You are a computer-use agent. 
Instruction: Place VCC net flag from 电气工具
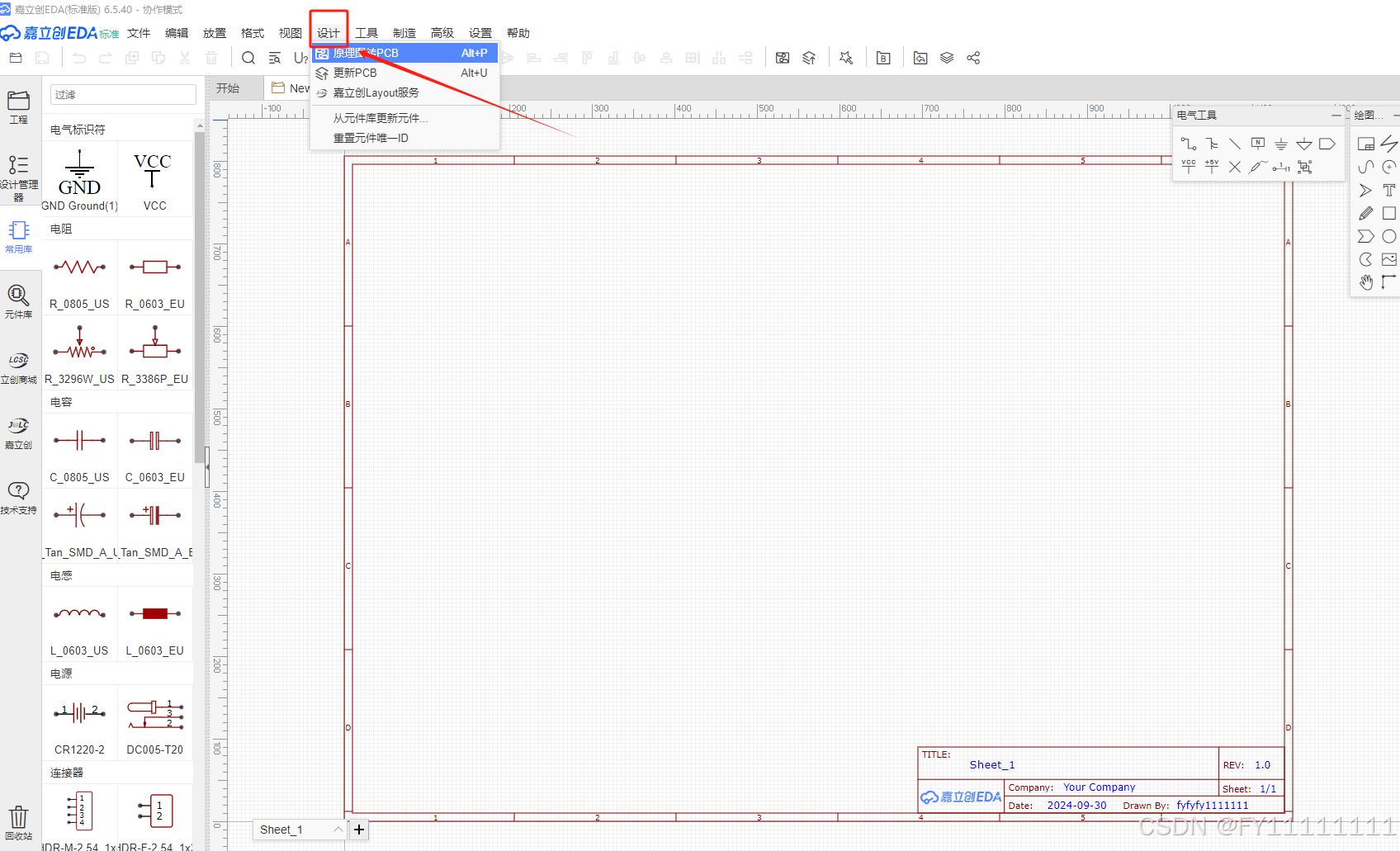[x=1189, y=167]
